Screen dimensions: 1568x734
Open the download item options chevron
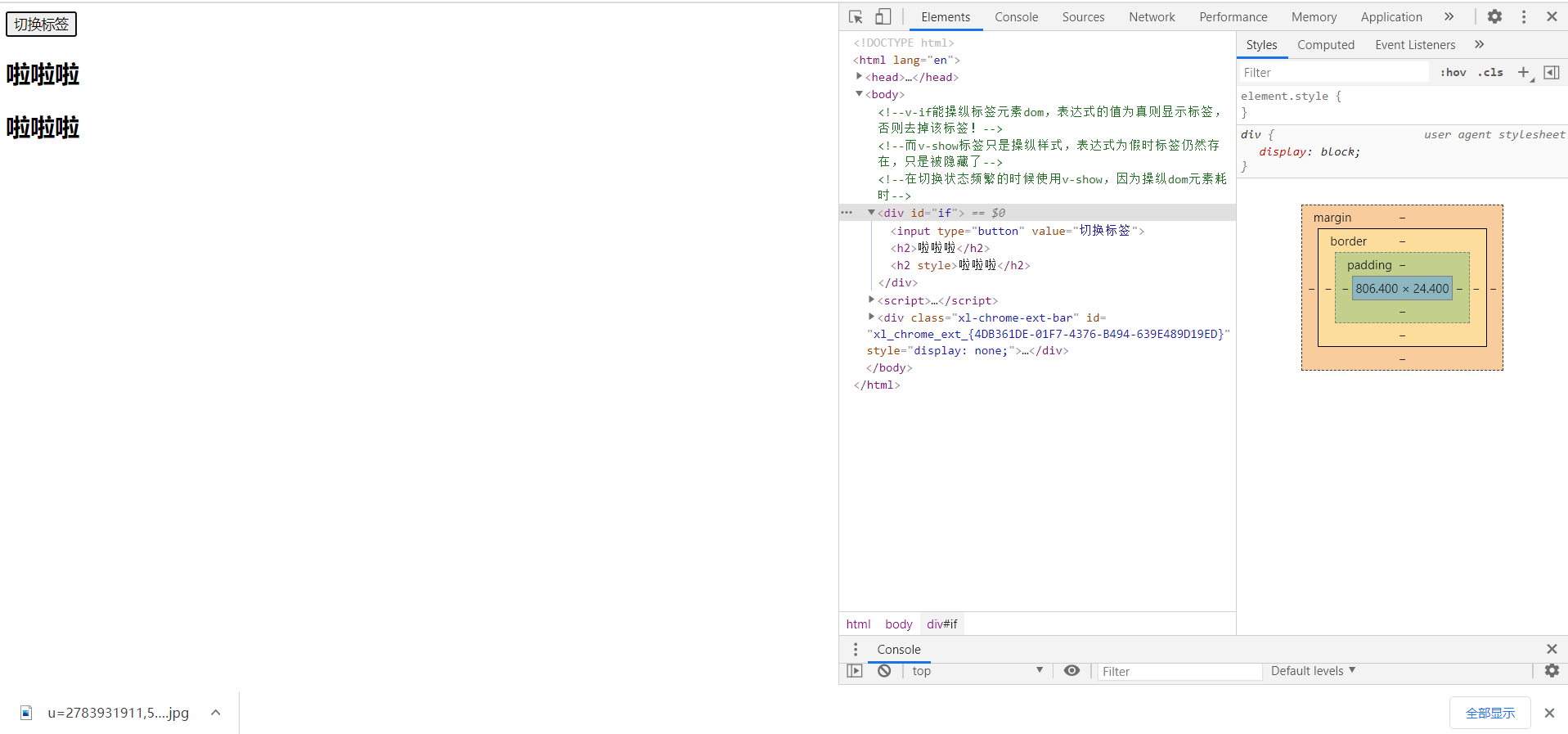pyautogui.click(x=215, y=713)
